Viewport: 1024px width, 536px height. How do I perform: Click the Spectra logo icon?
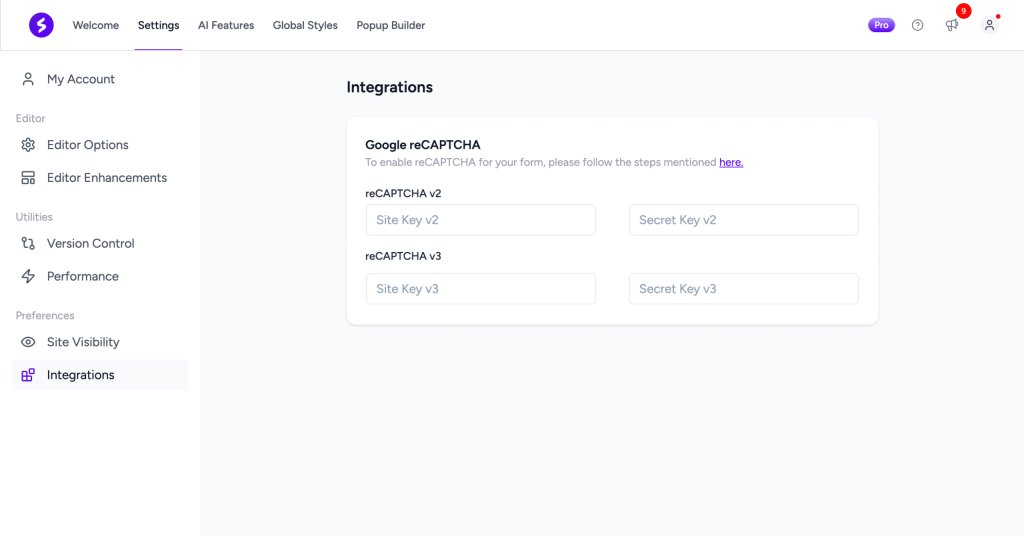click(x=41, y=25)
